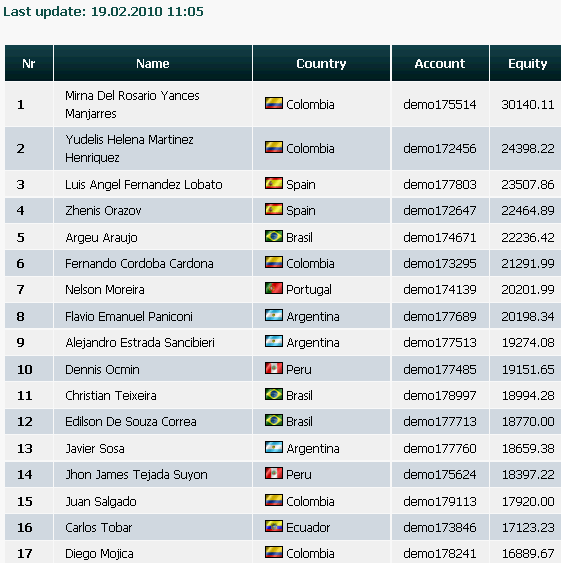Click the Peru flag for Jhon James Tejada Suyon
561x563 pixels.
click(x=274, y=473)
